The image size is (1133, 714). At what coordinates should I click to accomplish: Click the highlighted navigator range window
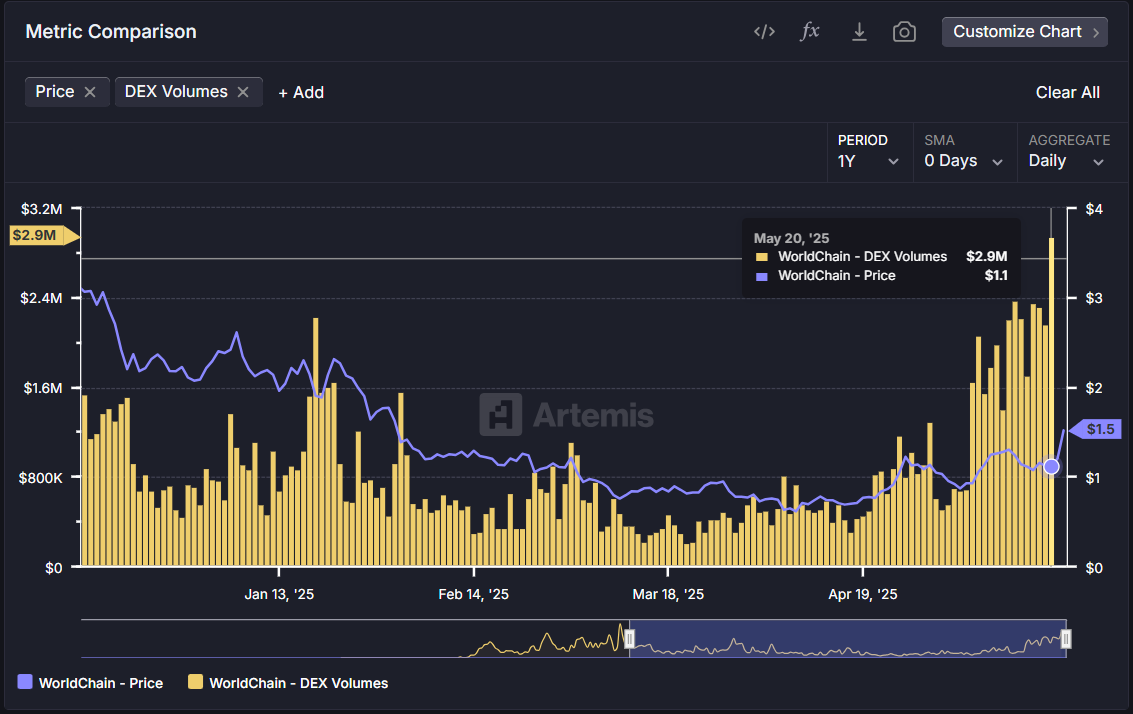(848, 639)
